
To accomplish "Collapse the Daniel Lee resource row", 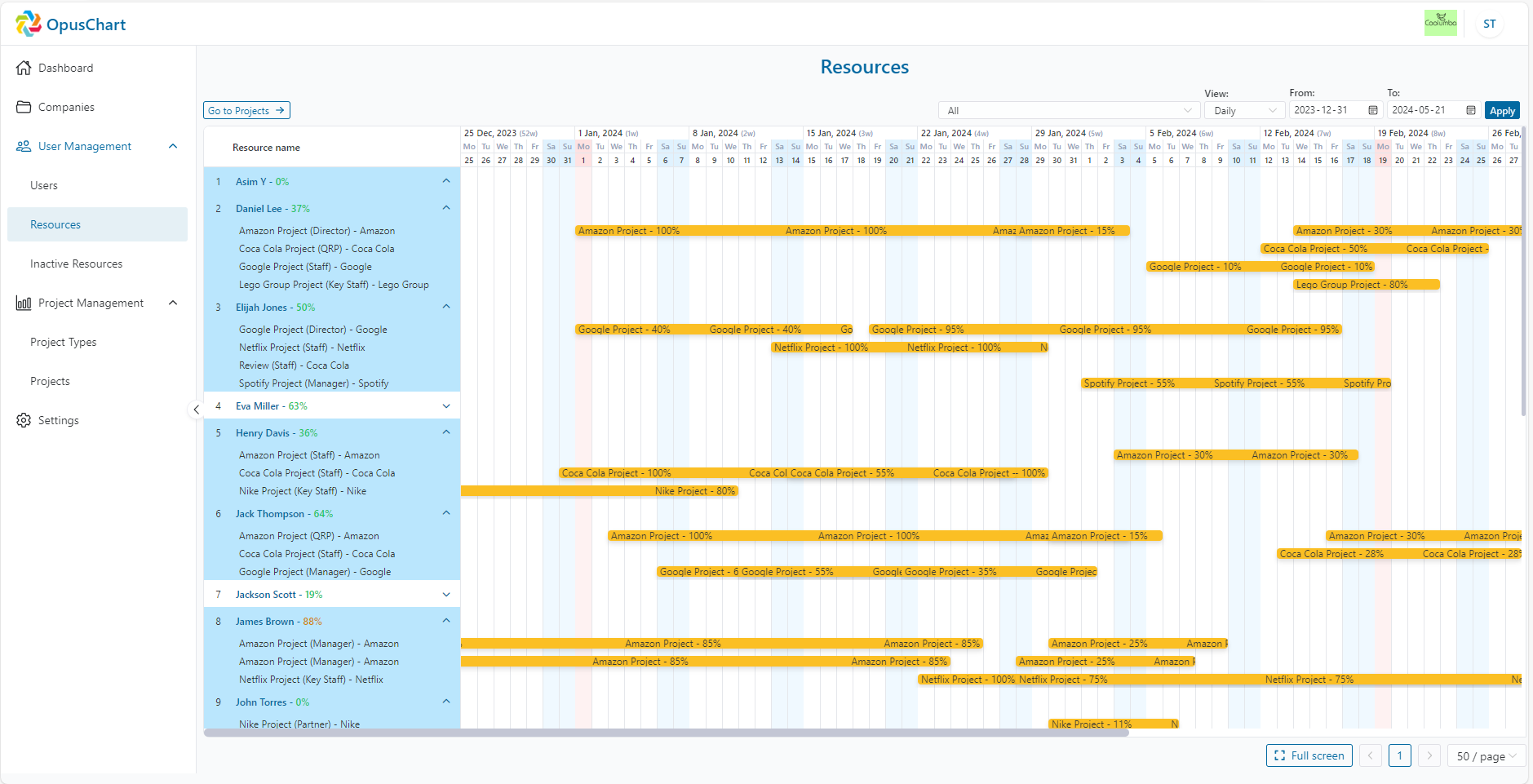I will pos(445,207).
